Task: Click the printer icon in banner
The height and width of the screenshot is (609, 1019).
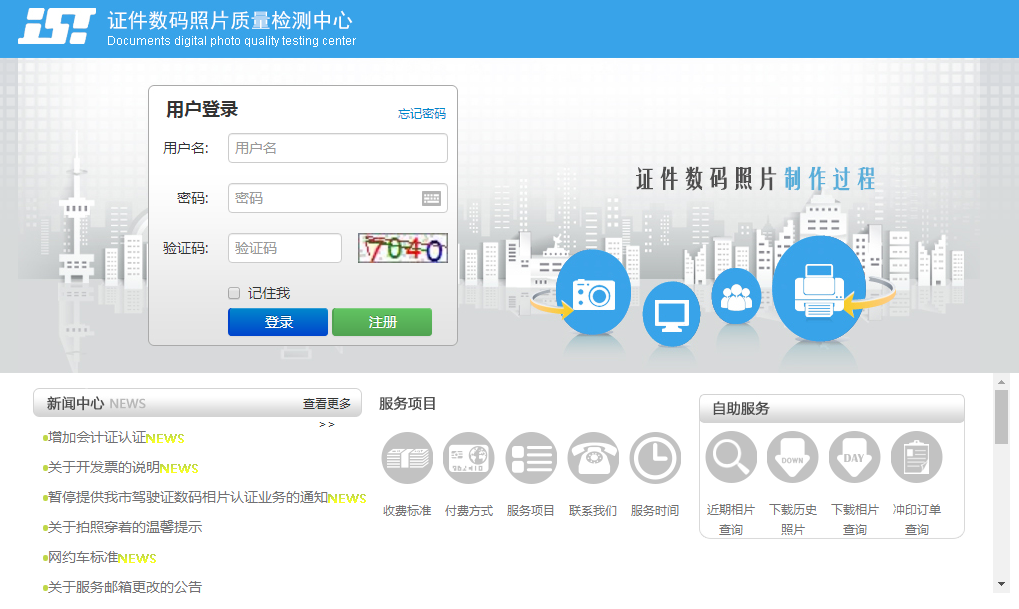Action: (x=819, y=289)
